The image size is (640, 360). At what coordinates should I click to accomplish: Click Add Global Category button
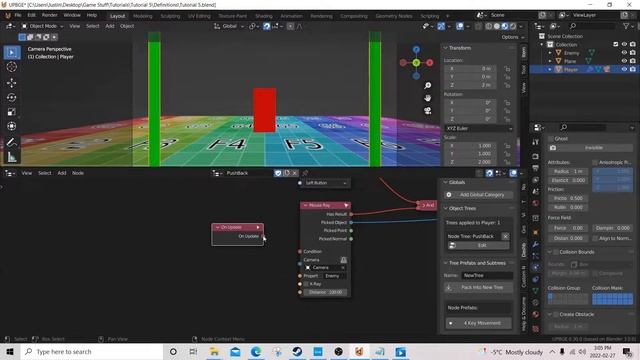pyautogui.click(x=479, y=195)
